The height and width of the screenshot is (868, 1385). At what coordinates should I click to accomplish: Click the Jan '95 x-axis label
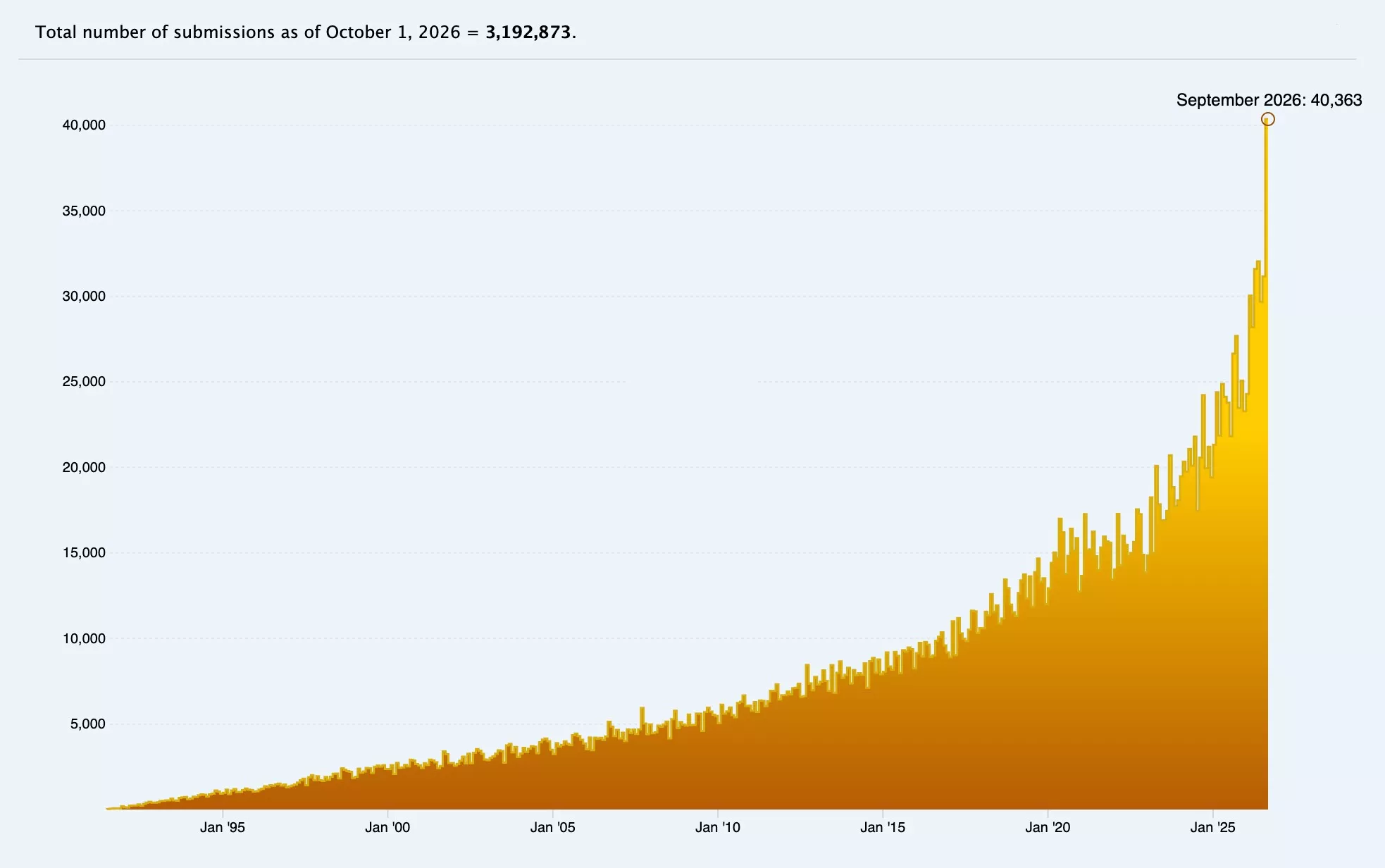click(223, 827)
